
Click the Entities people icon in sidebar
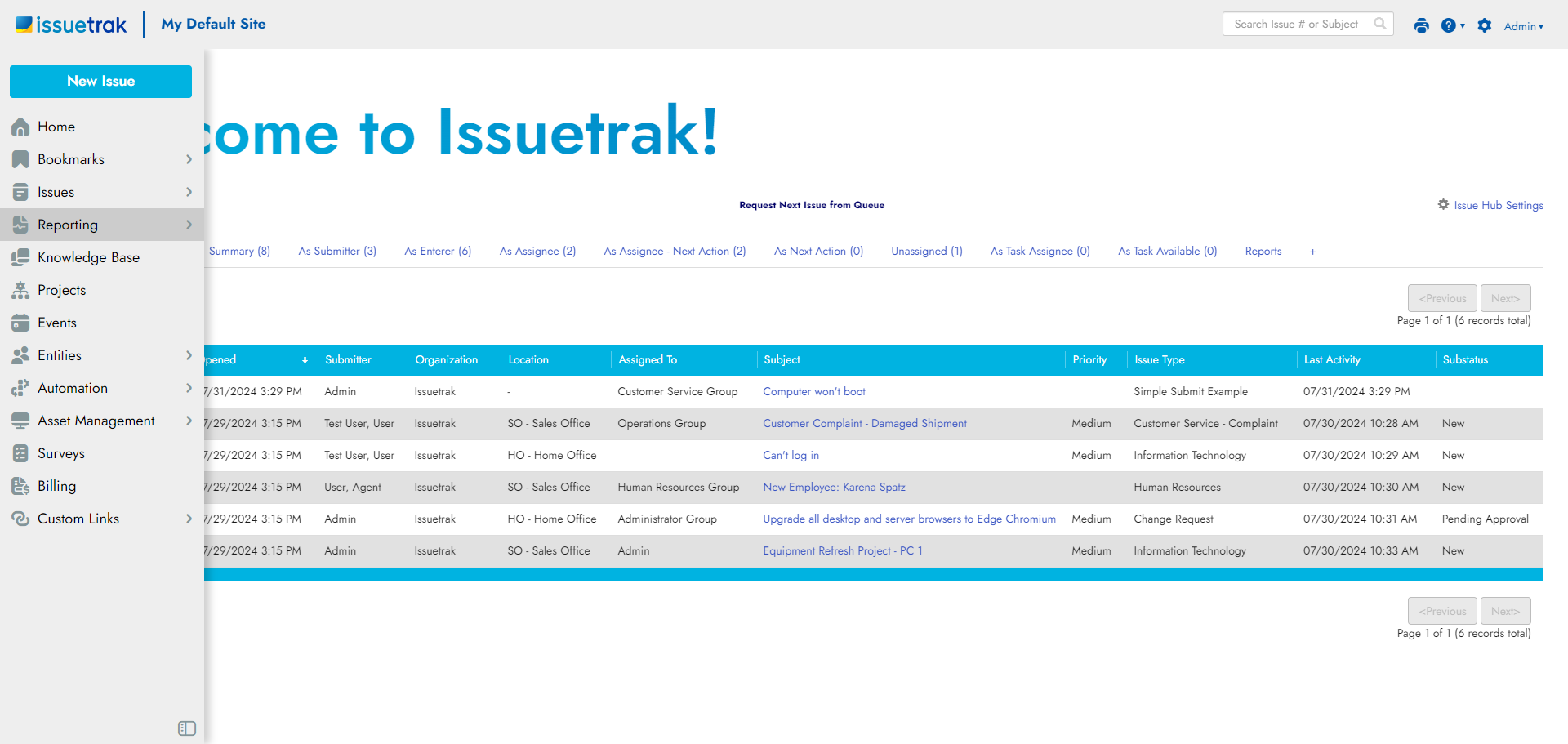[x=20, y=355]
